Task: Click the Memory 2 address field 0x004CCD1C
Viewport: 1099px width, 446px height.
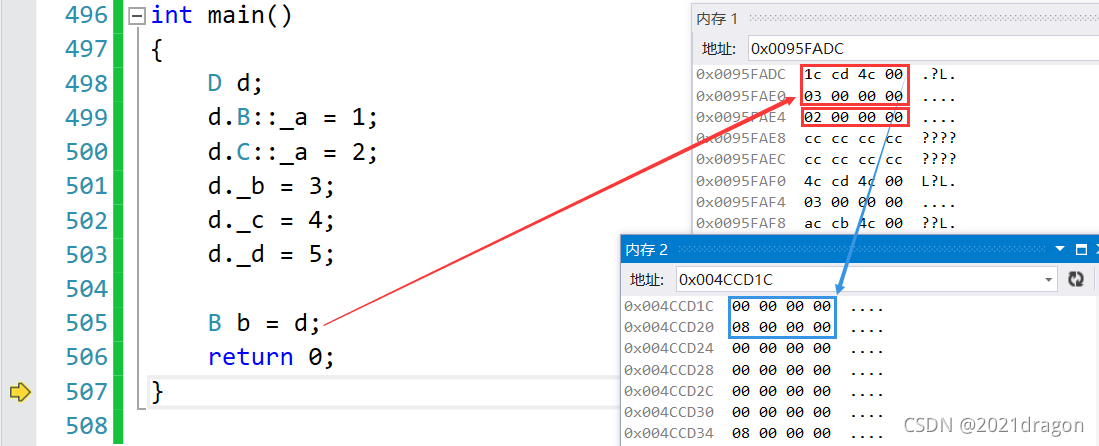Action: coord(860,279)
